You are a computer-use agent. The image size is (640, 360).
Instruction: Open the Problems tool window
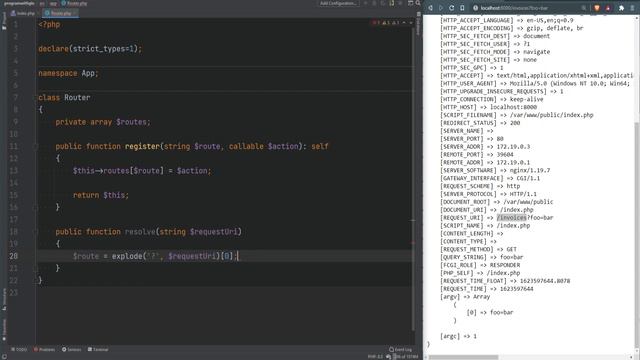pos(44,349)
